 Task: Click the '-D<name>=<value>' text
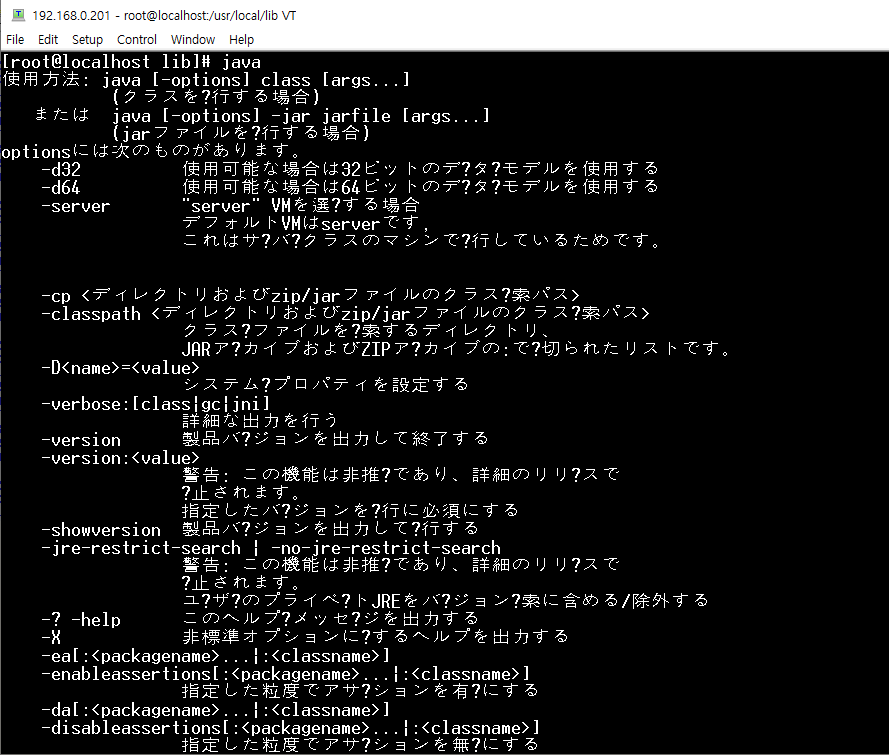[x=120, y=368]
